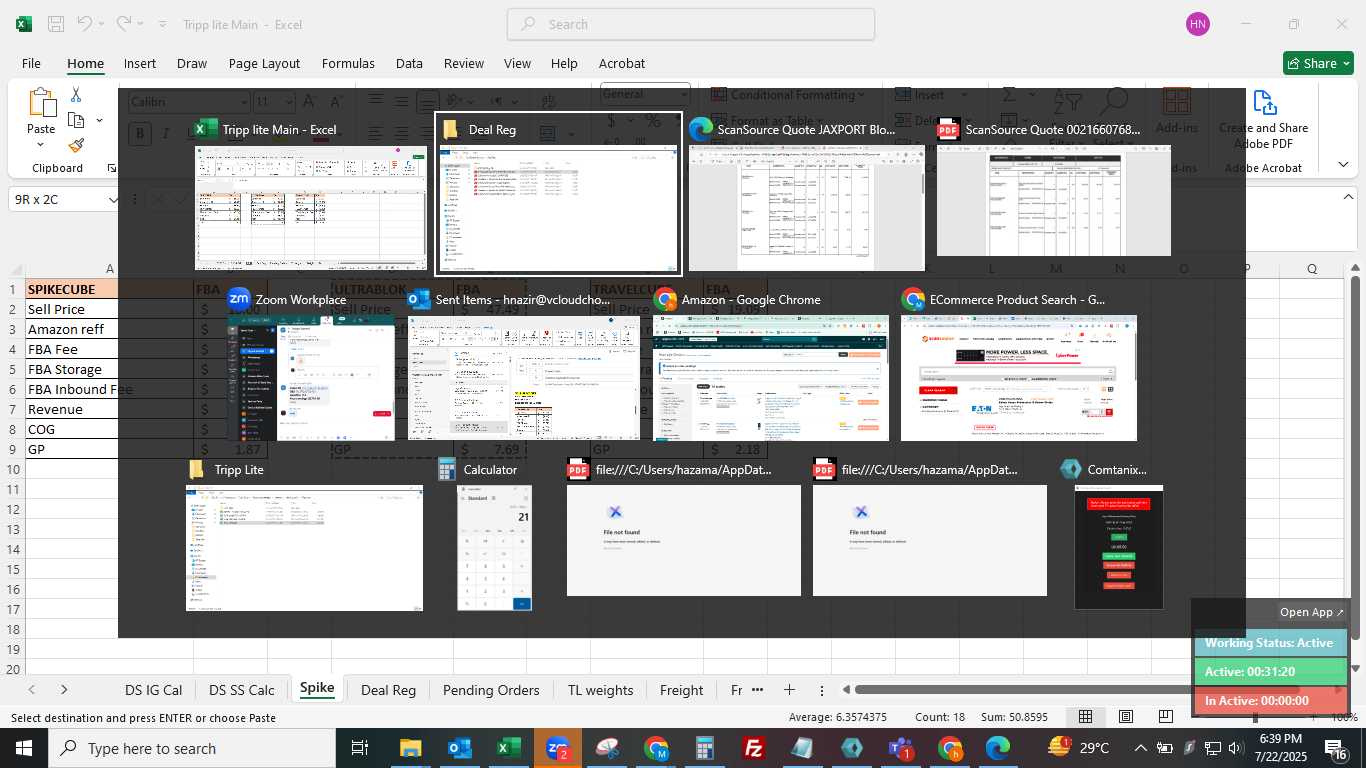Click Create and Share Adobe PDF
Viewport: 1366px width, 768px height.
(1264, 120)
